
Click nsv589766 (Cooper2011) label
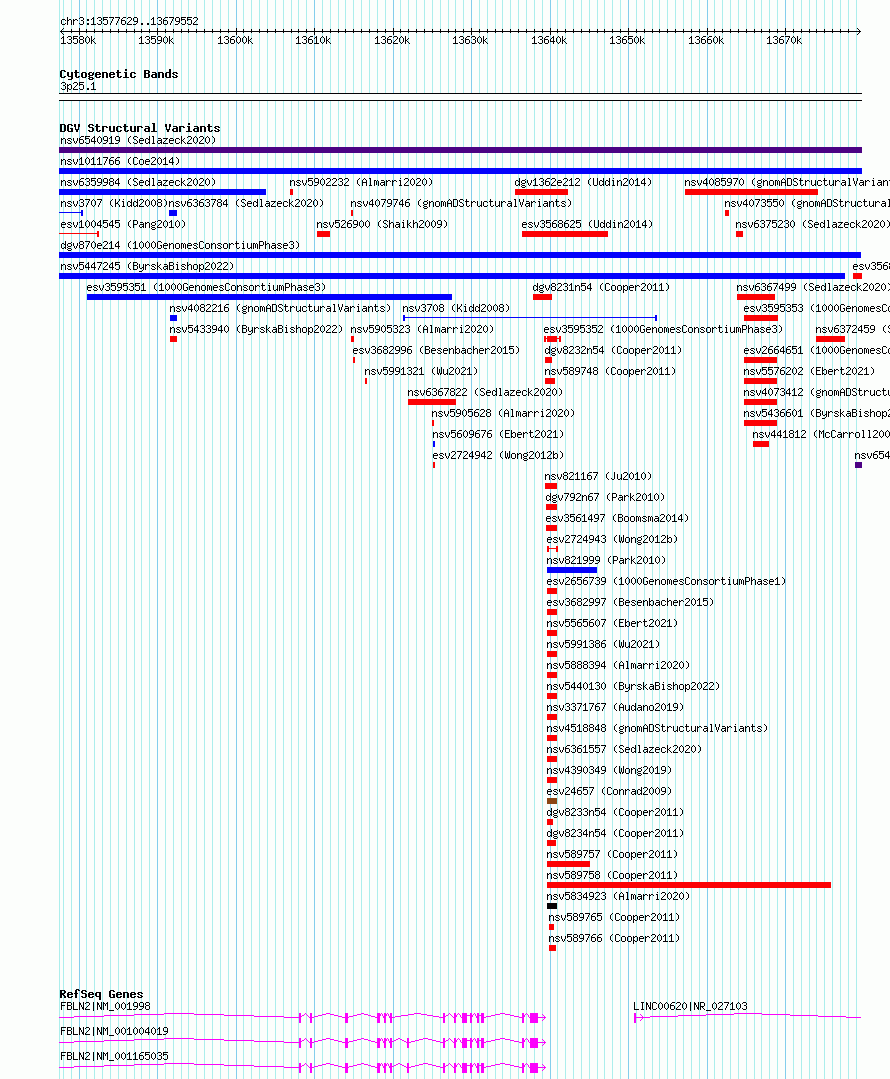tap(614, 938)
